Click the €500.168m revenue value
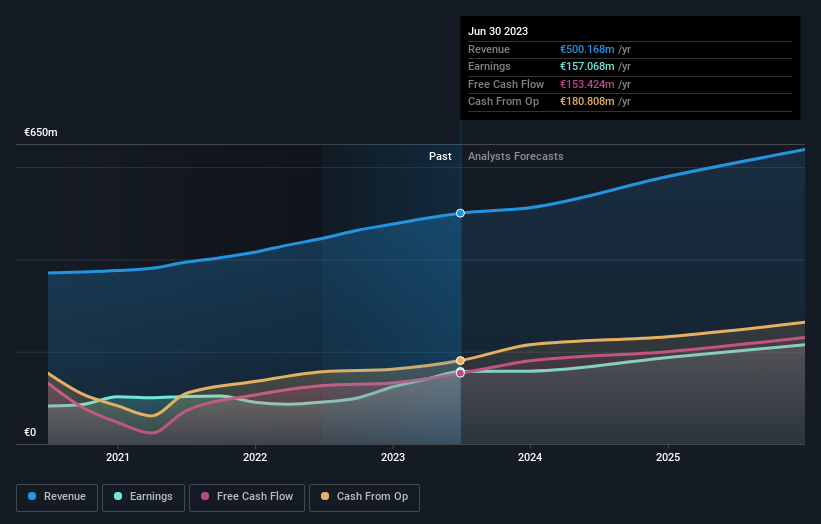Viewport: 821px width, 524px height. pyautogui.click(x=587, y=49)
